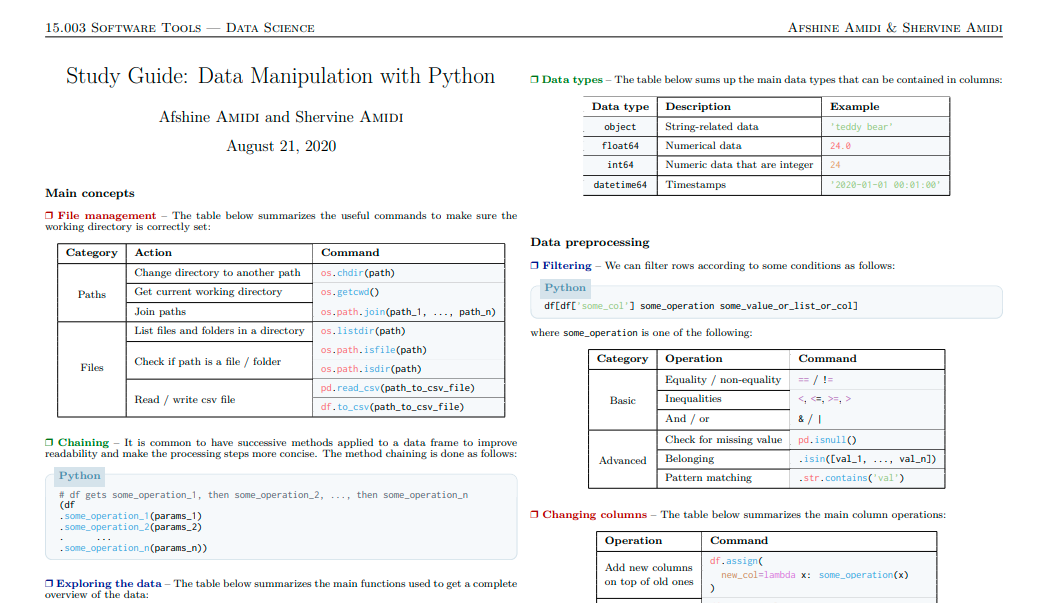This screenshot has height=603, width=1045.
Task: Click the datetime64 data type cell
Action: tap(620, 185)
